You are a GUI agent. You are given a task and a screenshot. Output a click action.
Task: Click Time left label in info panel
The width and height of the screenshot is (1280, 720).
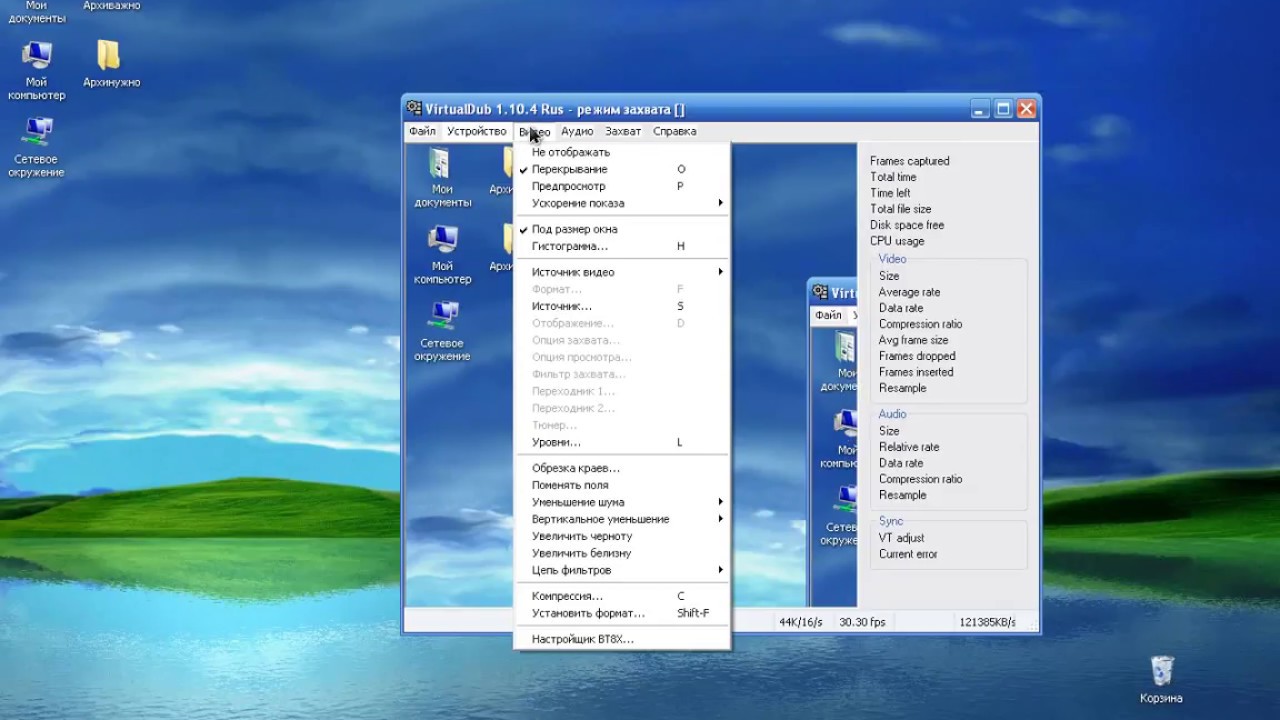[x=890, y=193]
